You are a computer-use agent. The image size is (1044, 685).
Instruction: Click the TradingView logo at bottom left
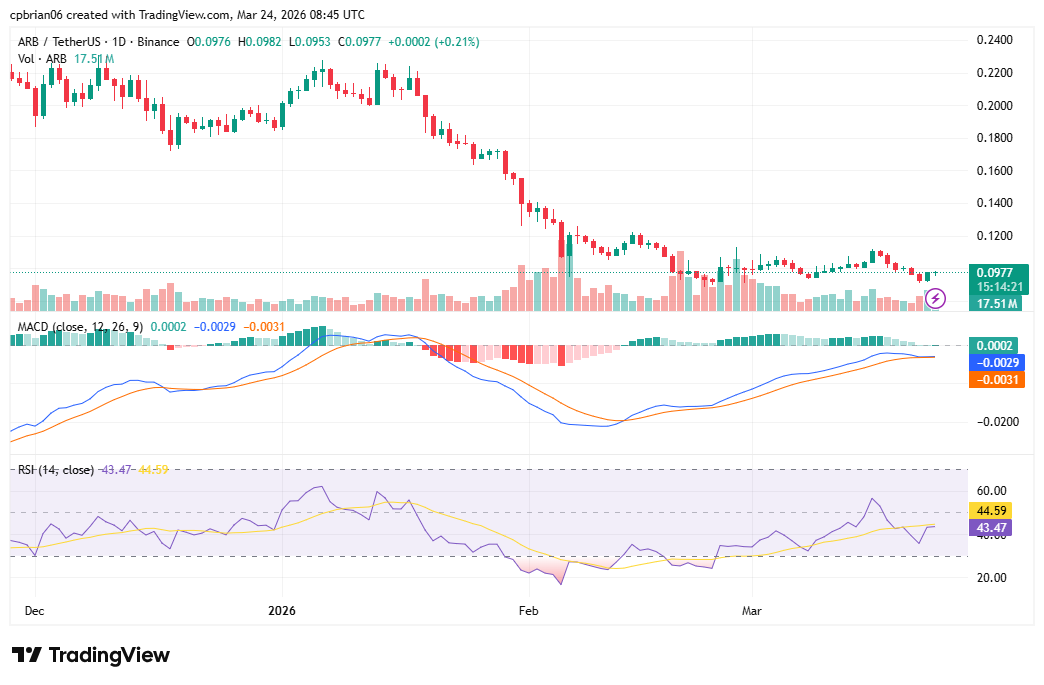pos(90,655)
